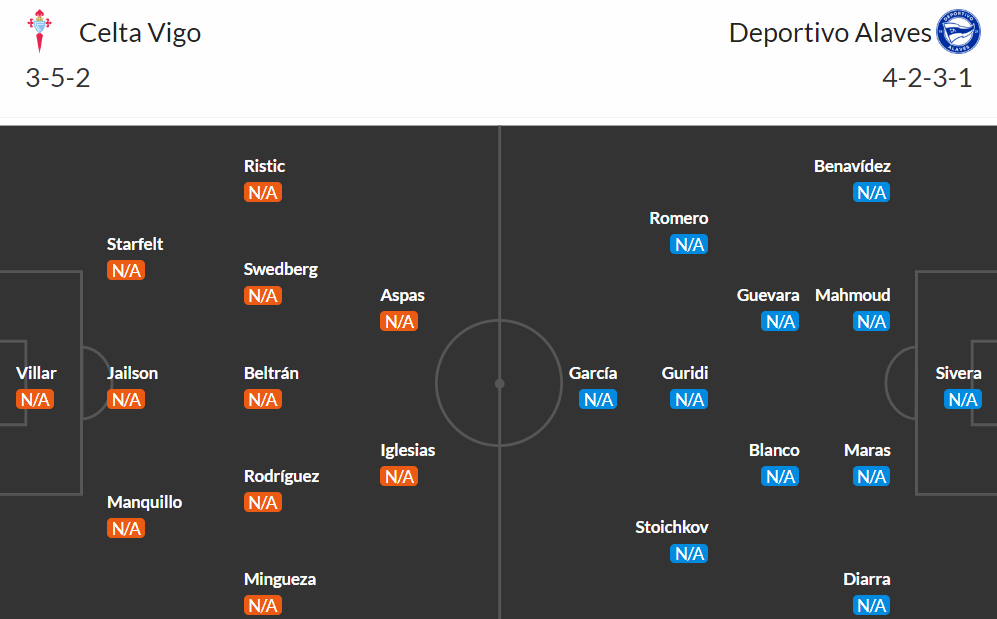Screen dimensions: 997x619
Task: Click the Deportivo Alaves club crest icon
Action: [x=958, y=32]
